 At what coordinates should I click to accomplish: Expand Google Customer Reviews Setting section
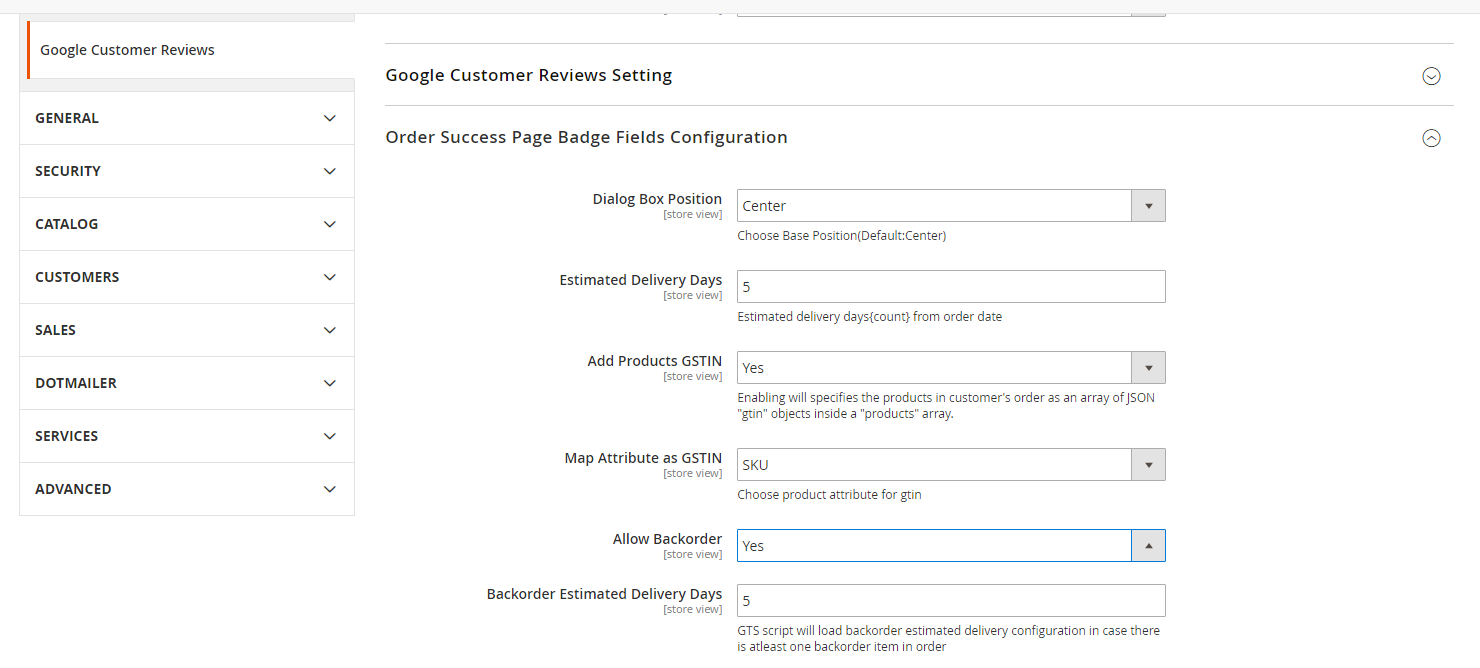[1431, 76]
